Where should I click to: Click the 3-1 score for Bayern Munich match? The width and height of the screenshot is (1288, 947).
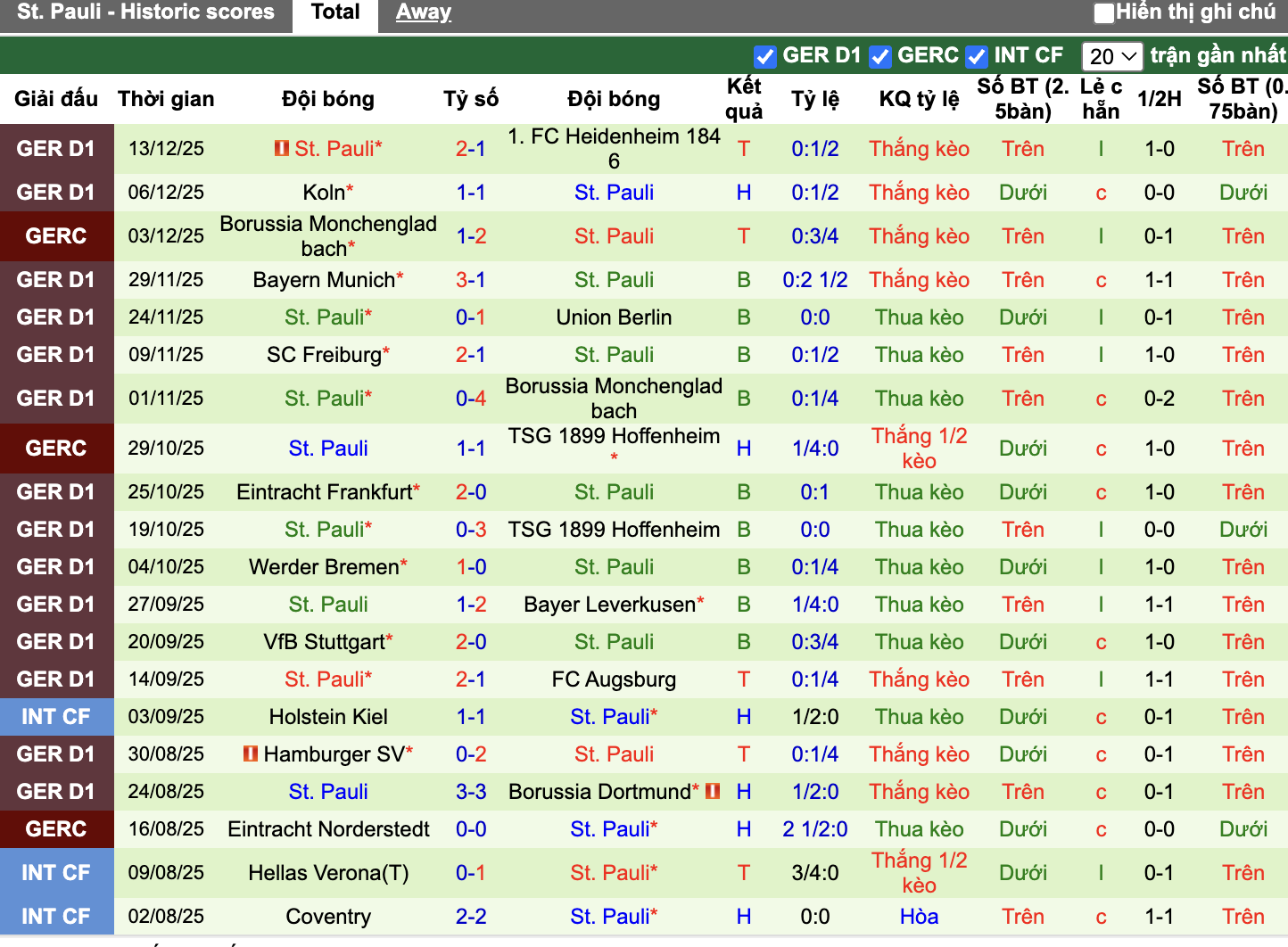(x=470, y=280)
